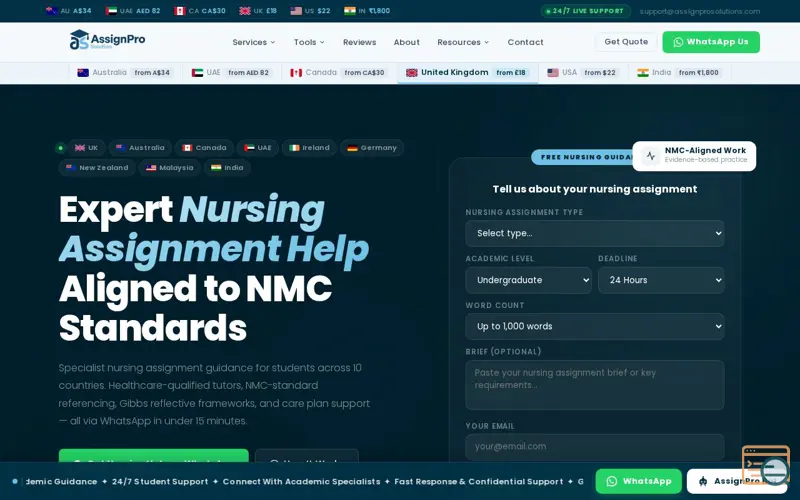Click the AssignPro logo
Image resolution: width=800 pixels, height=500 pixels.
[107, 40]
